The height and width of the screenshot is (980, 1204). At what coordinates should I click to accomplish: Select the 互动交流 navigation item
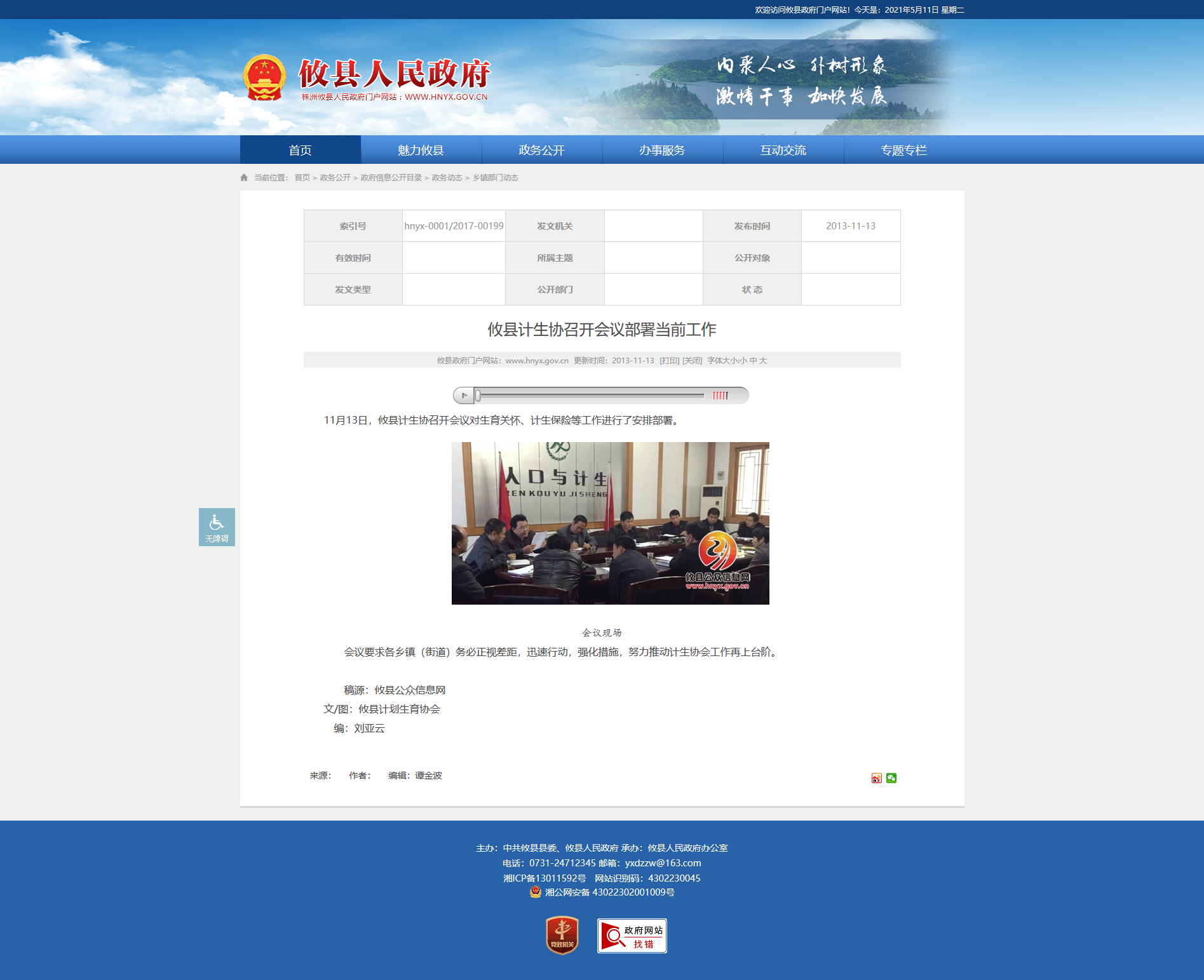[783, 150]
